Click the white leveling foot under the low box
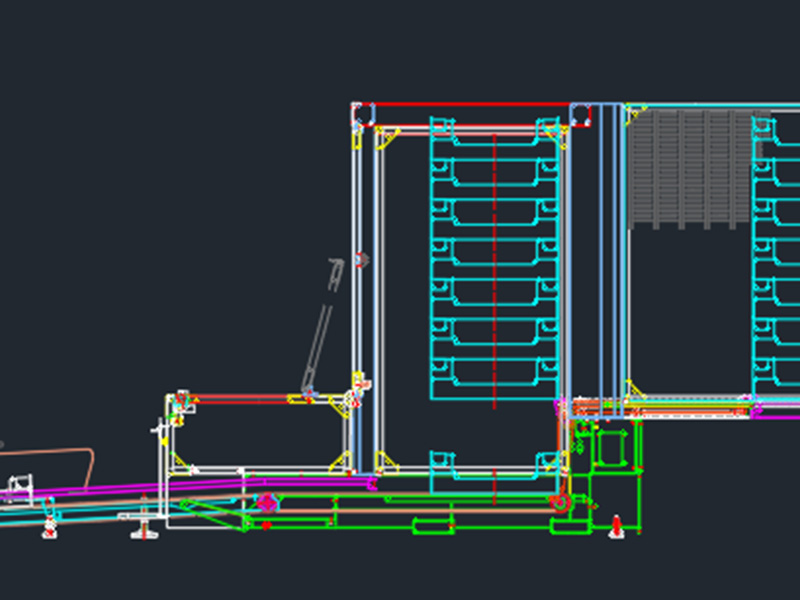Viewport: 800px width, 600px height. [x=146, y=528]
